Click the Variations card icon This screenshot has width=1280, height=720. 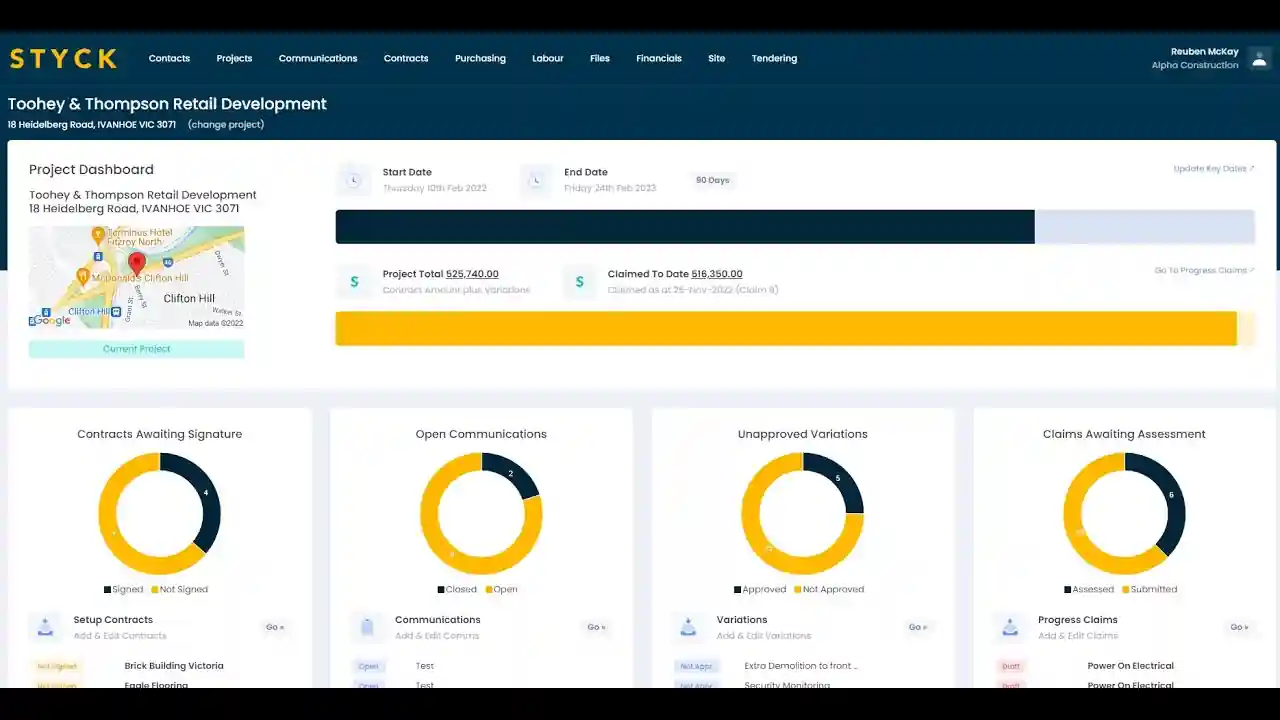[x=688, y=627]
